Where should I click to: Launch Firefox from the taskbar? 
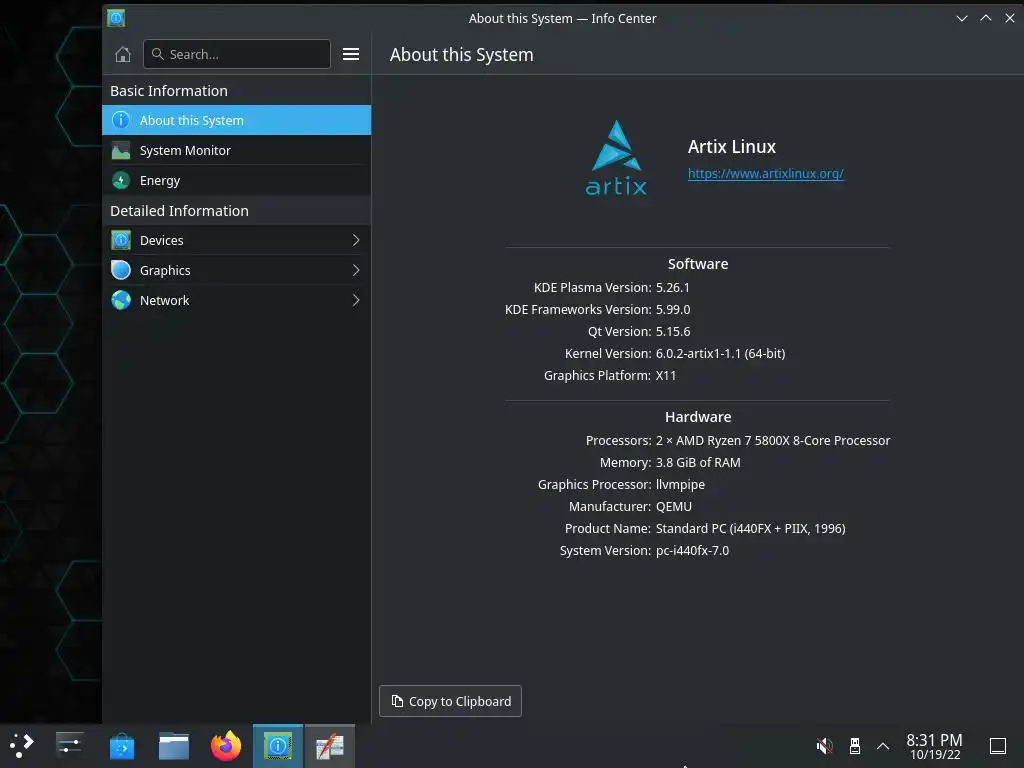point(226,746)
